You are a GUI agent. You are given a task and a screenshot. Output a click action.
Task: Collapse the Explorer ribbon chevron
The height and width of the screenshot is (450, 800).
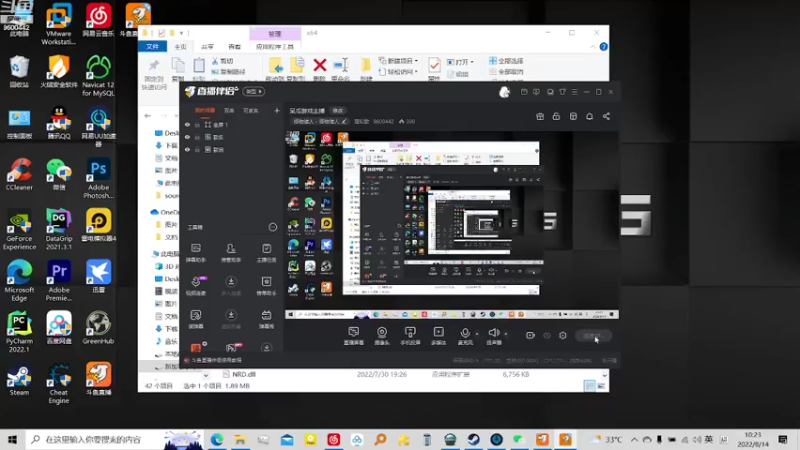tap(592, 46)
